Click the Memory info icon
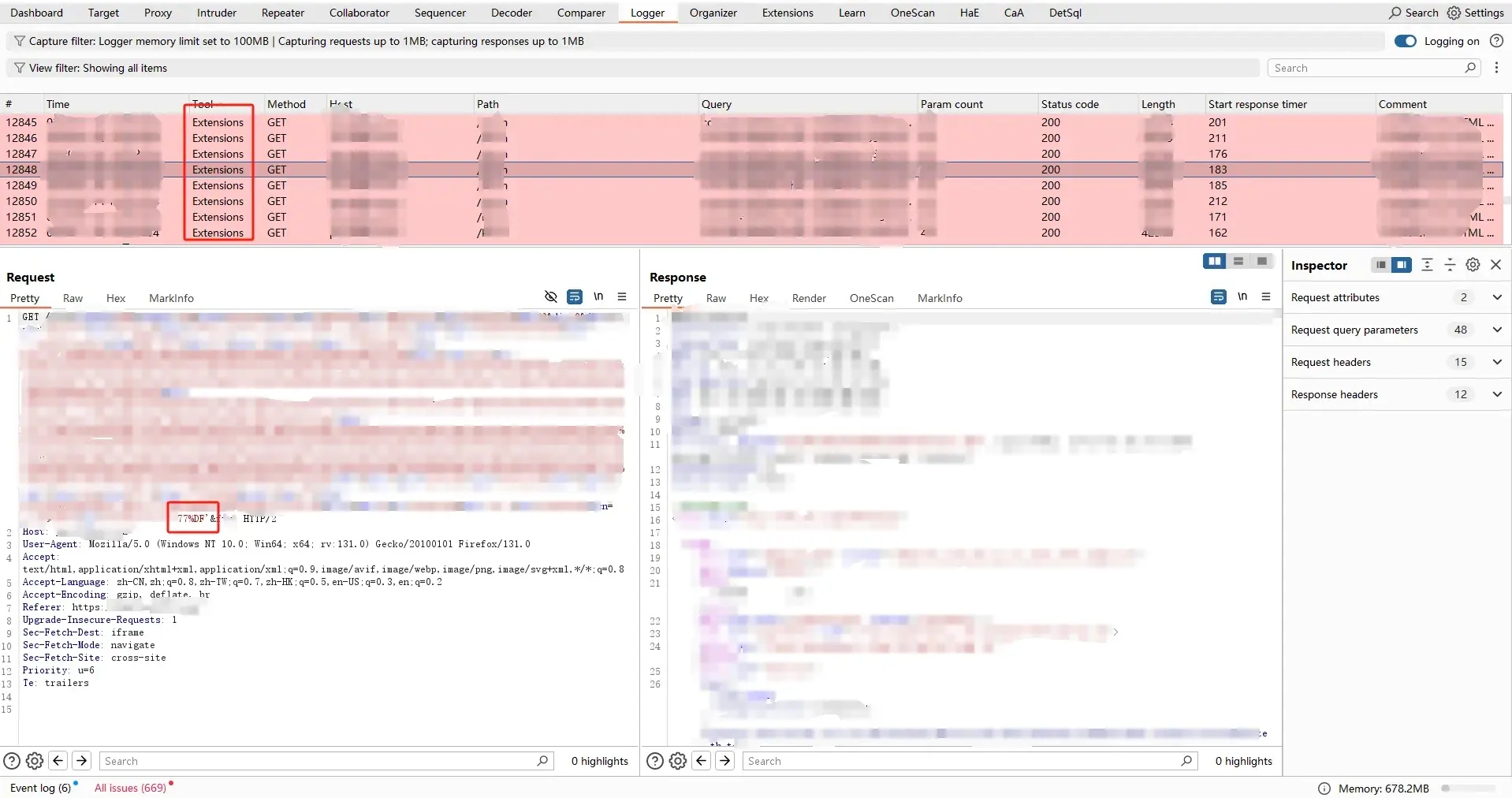Image resolution: width=1512 pixels, height=798 pixels. tap(1324, 789)
